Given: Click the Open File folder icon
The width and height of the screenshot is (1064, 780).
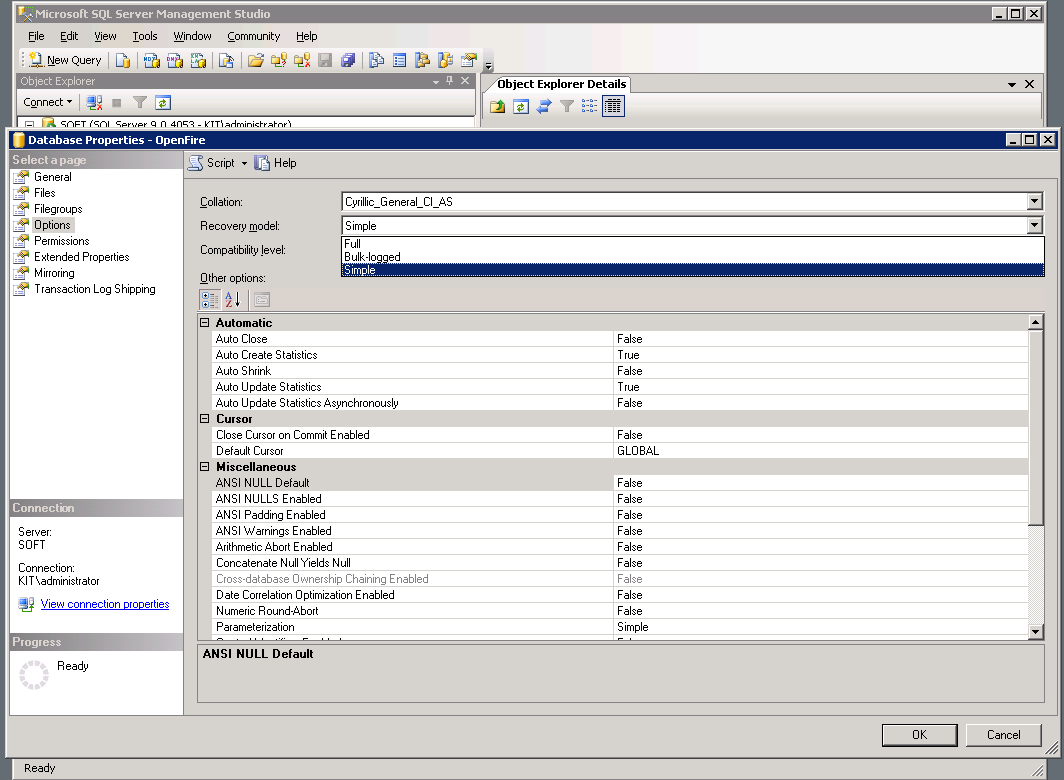Looking at the screenshot, I should point(256,60).
